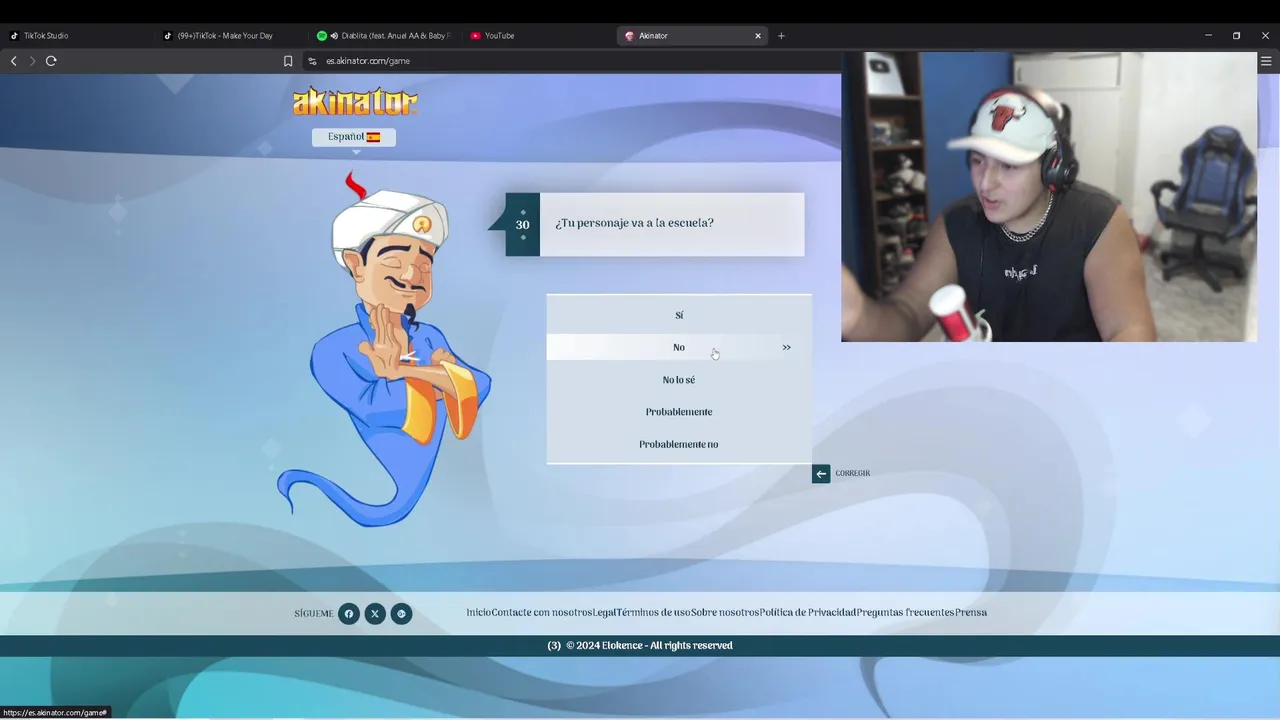
Task: Click the double-arrow on the No option
Action: (x=786, y=347)
